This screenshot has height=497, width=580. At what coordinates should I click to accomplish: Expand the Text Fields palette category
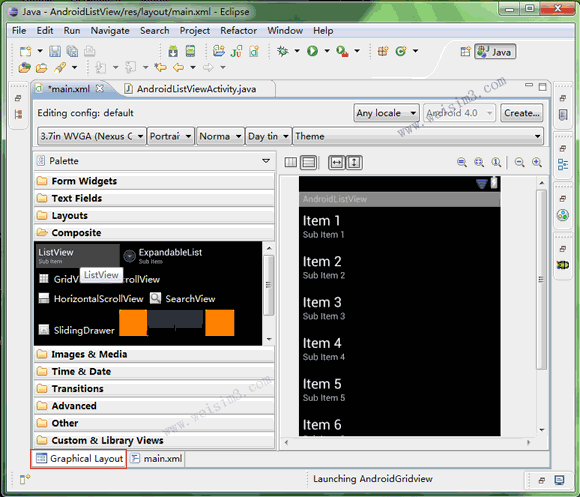[x=154, y=198]
